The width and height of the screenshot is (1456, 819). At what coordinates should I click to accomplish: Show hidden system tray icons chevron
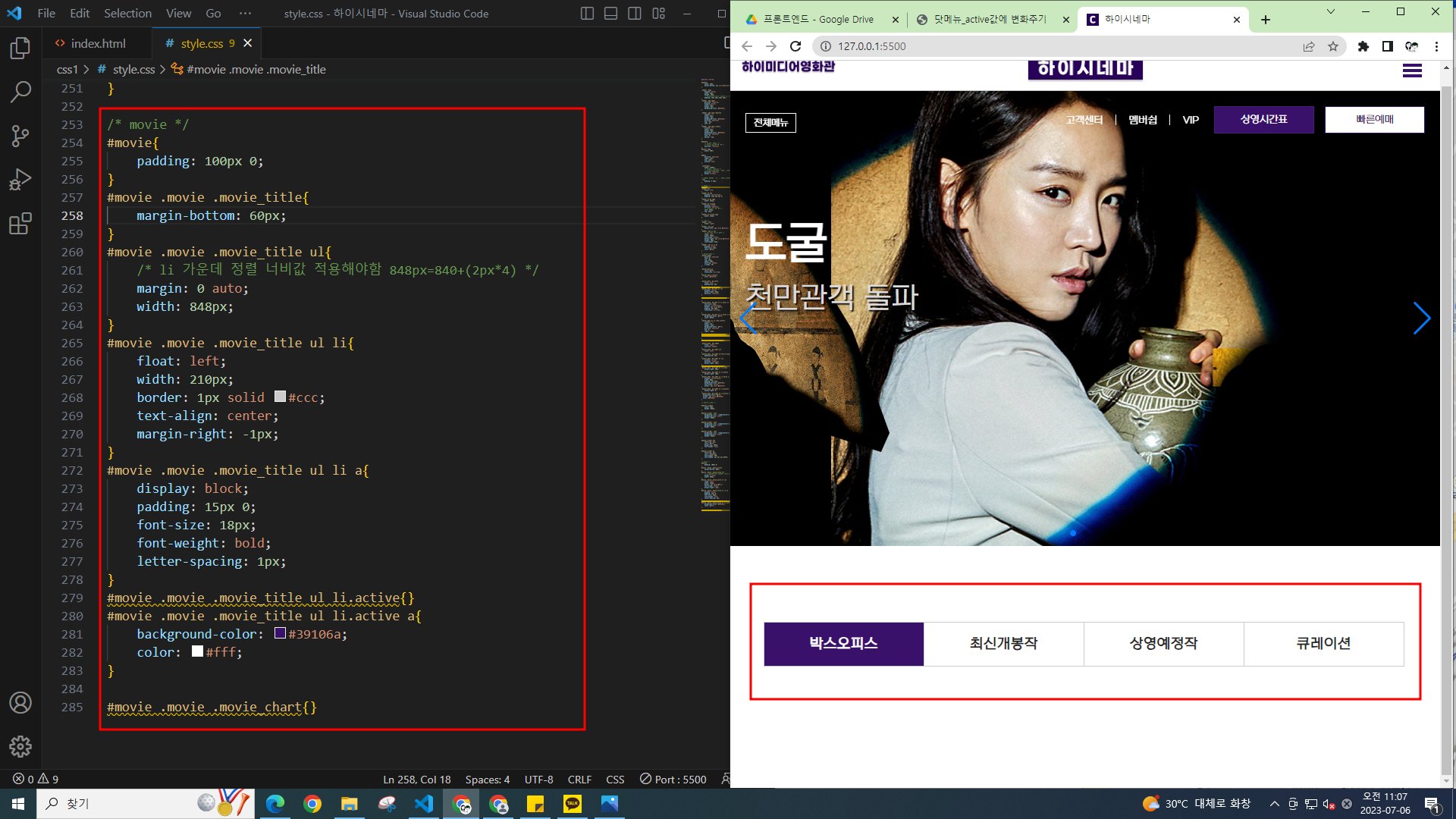point(1274,804)
